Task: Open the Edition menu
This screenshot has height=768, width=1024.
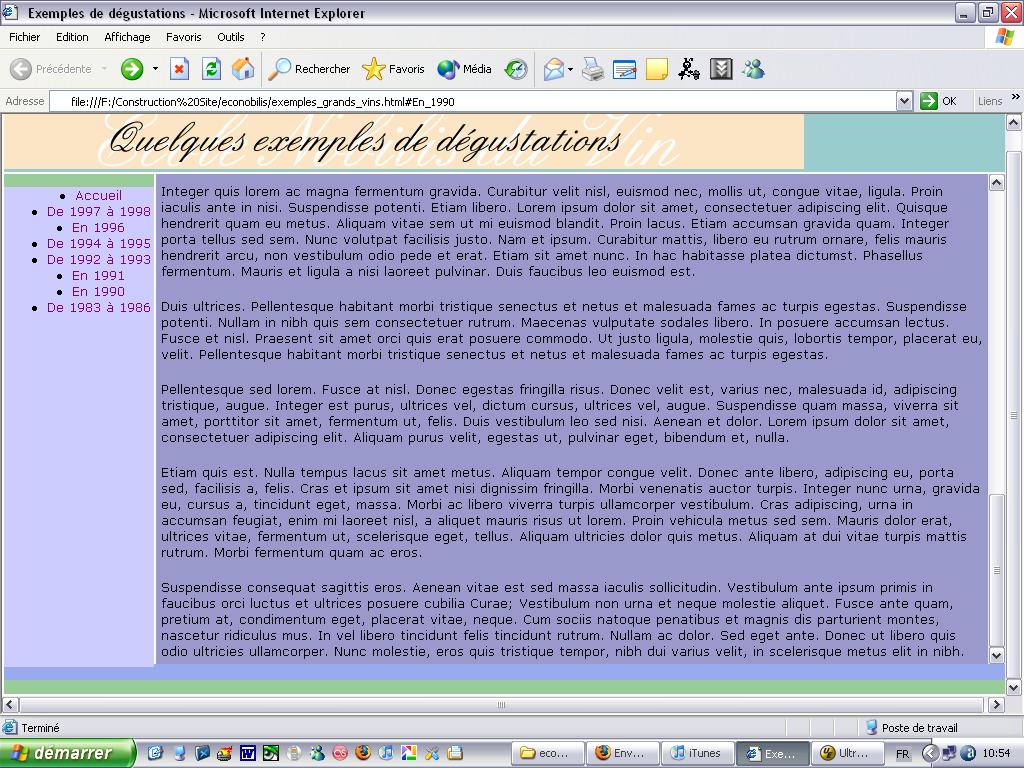Action: (x=72, y=37)
